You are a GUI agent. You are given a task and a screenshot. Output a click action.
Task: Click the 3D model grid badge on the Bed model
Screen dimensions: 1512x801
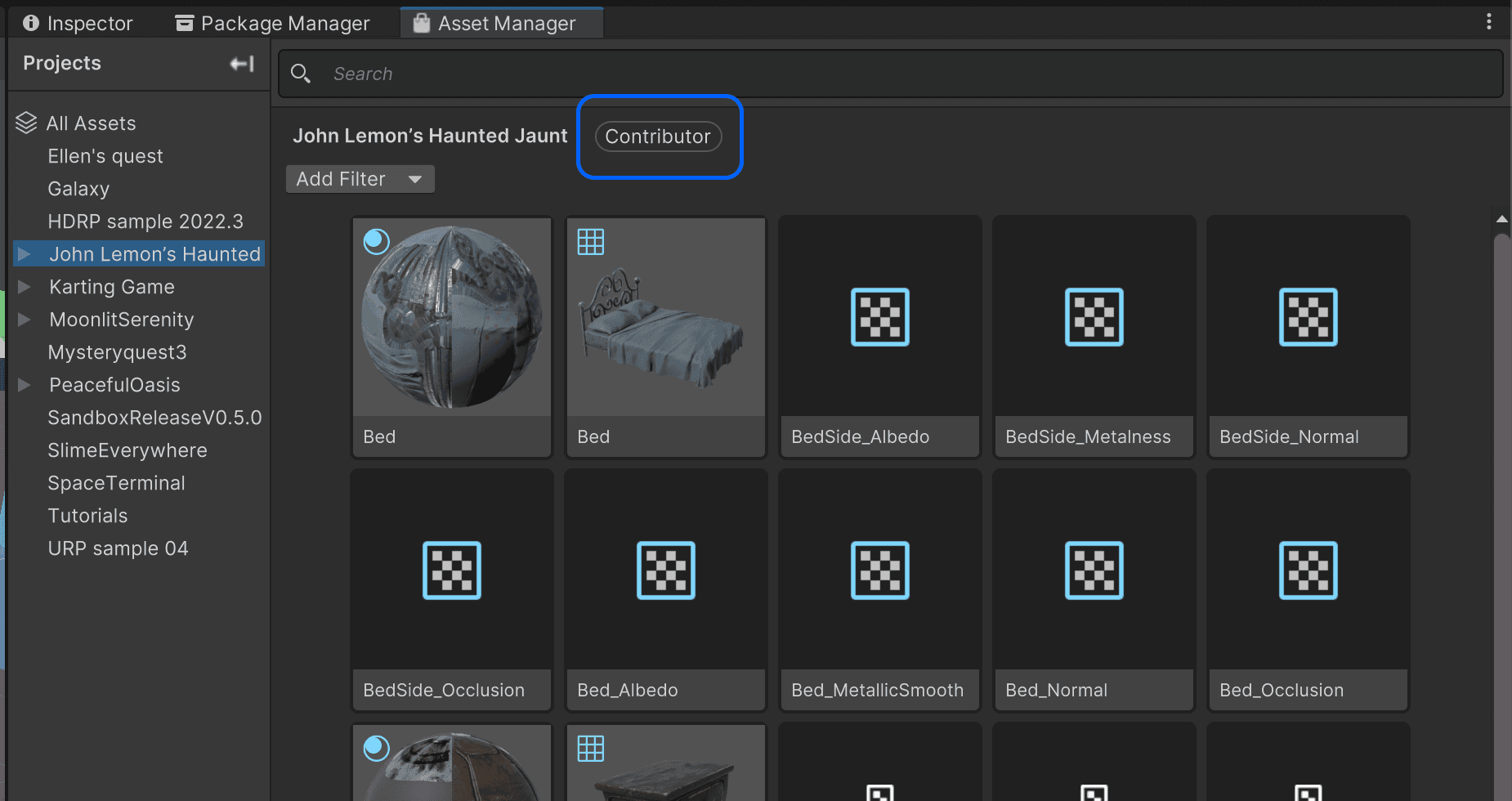590,241
